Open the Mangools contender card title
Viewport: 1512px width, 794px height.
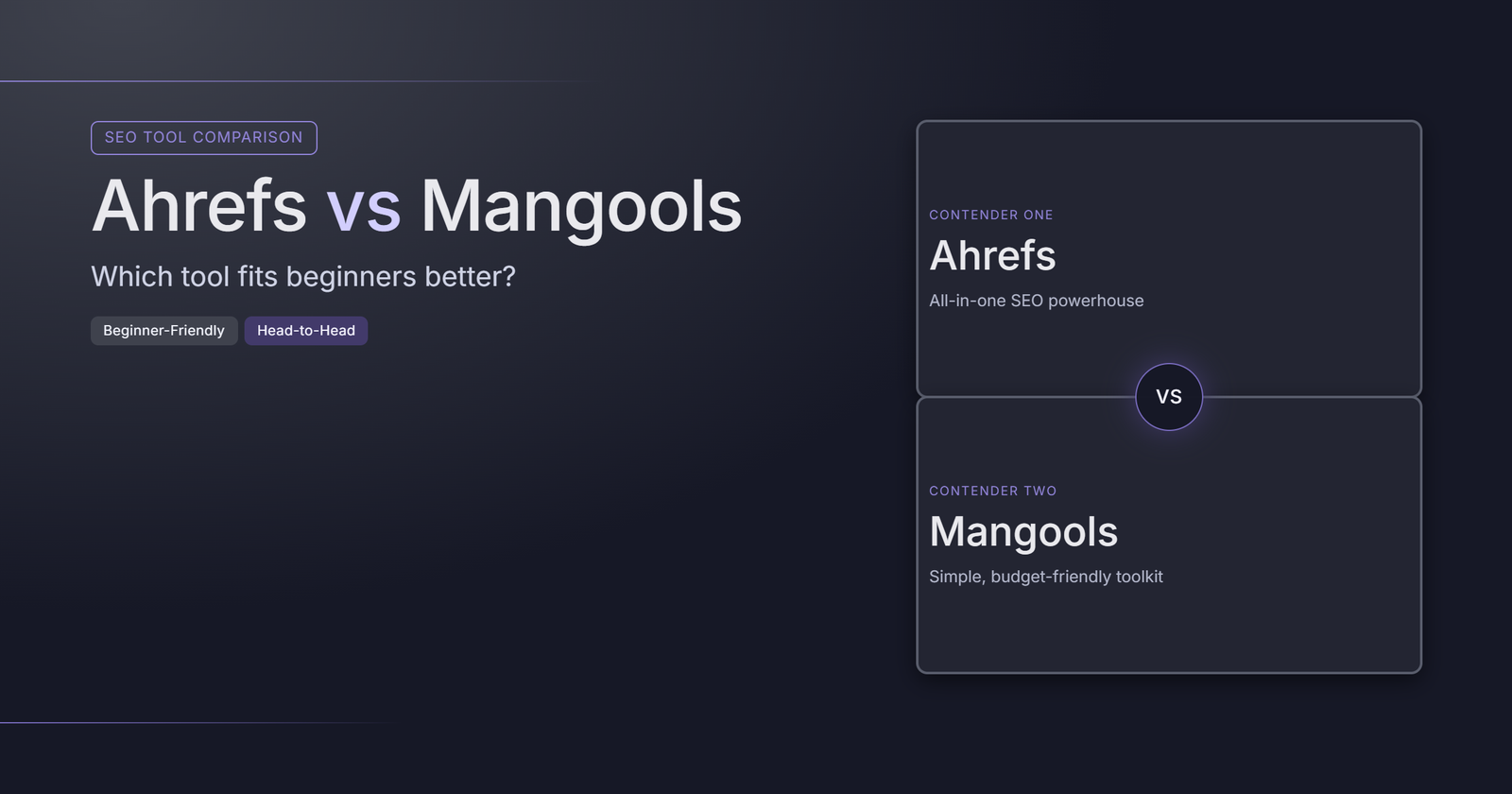(x=1023, y=531)
